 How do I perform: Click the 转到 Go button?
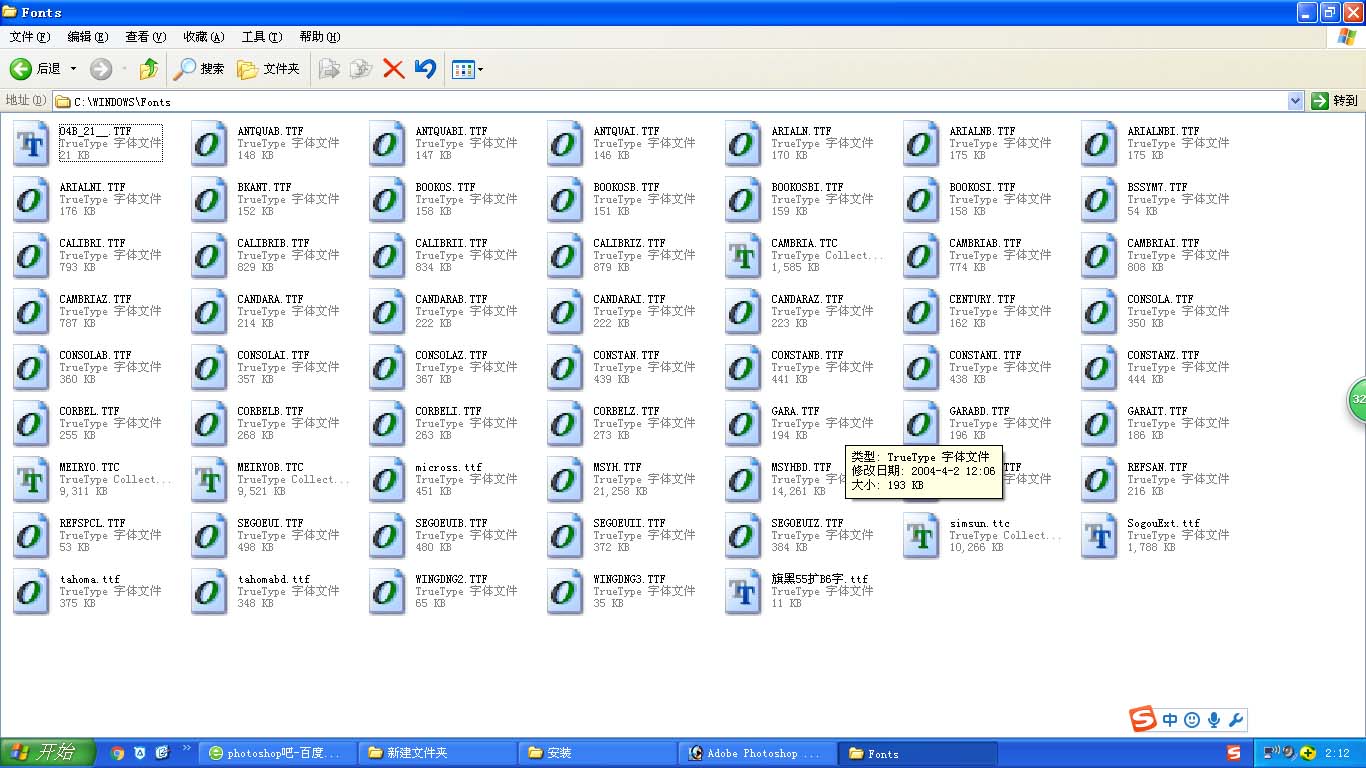(1335, 101)
